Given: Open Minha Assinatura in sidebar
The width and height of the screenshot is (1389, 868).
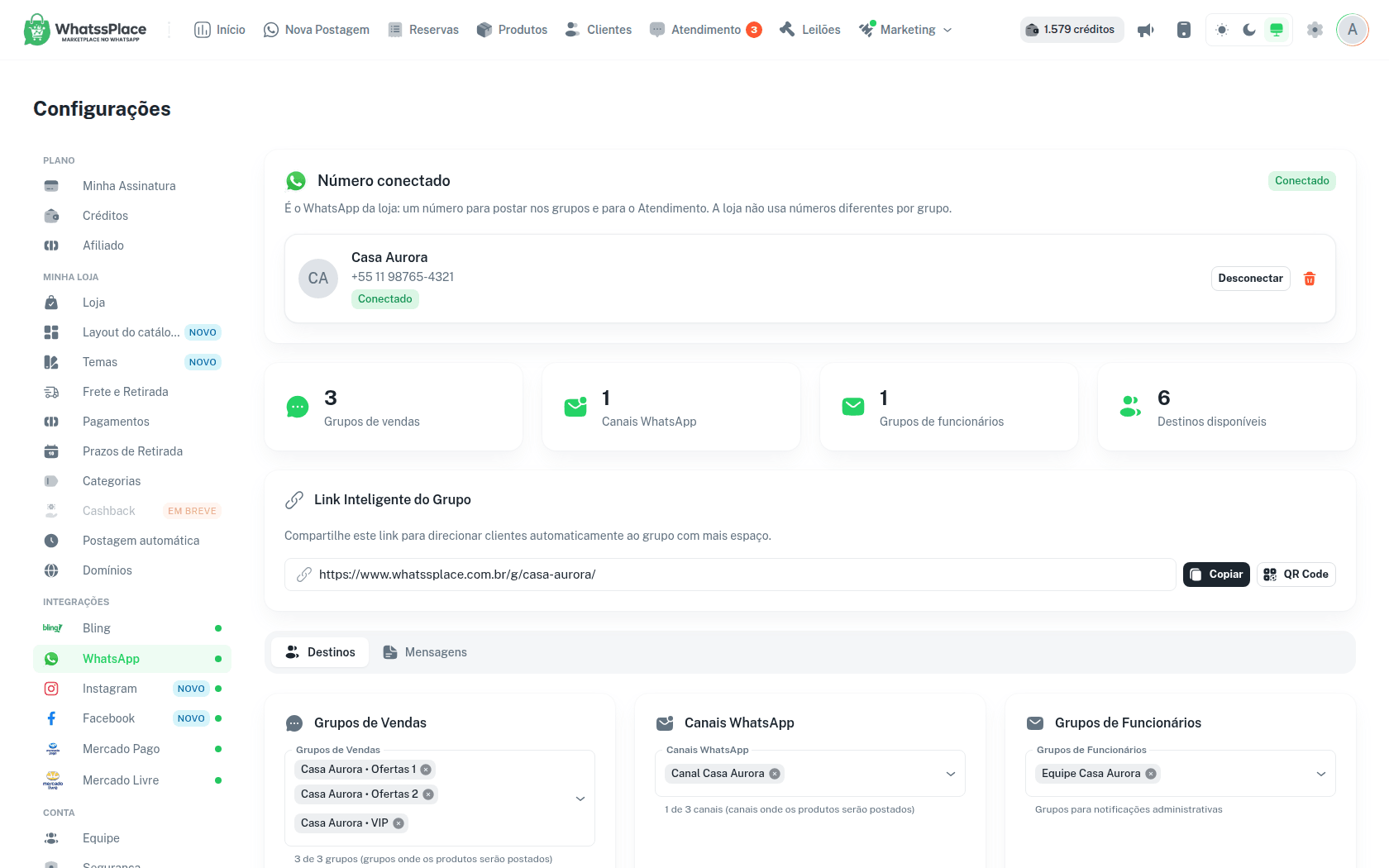Looking at the screenshot, I should [x=132, y=186].
